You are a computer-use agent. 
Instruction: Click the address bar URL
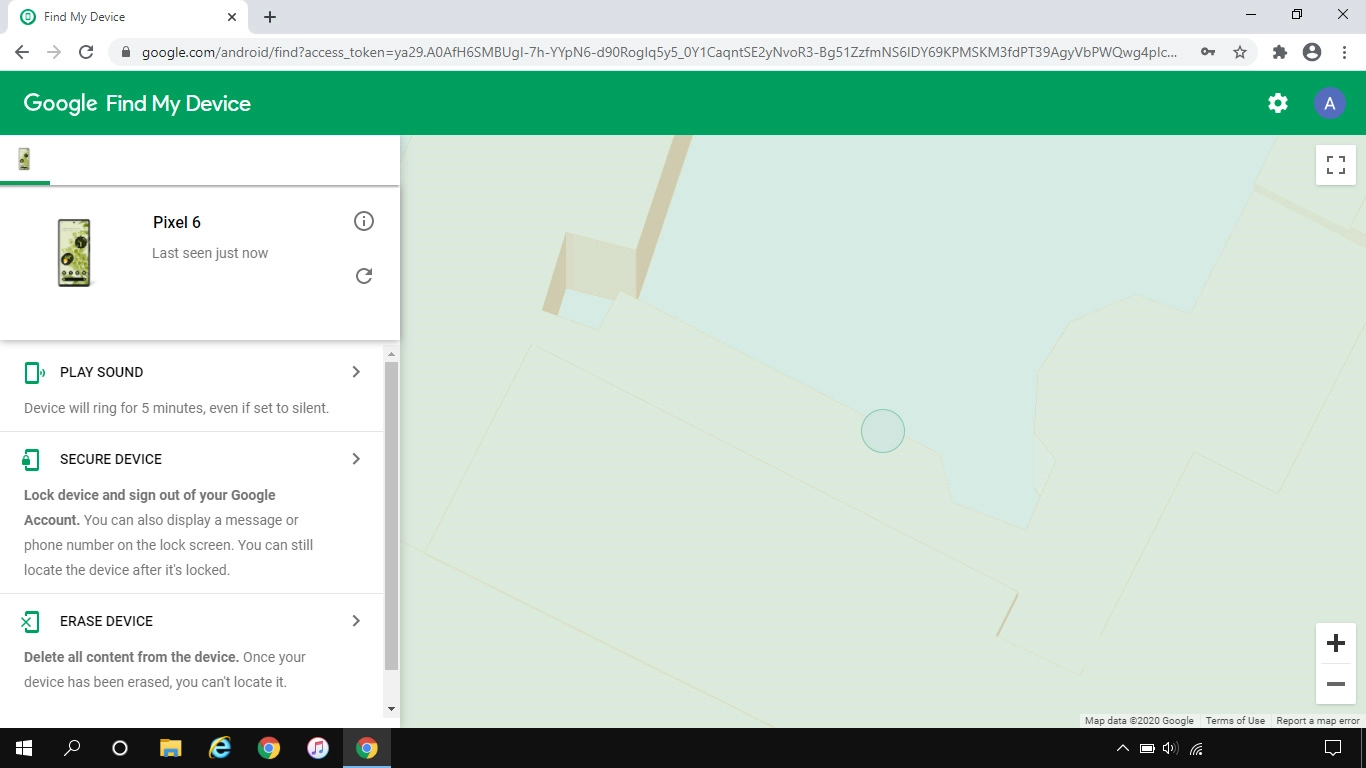pyautogui.click(x=660, y=52)
